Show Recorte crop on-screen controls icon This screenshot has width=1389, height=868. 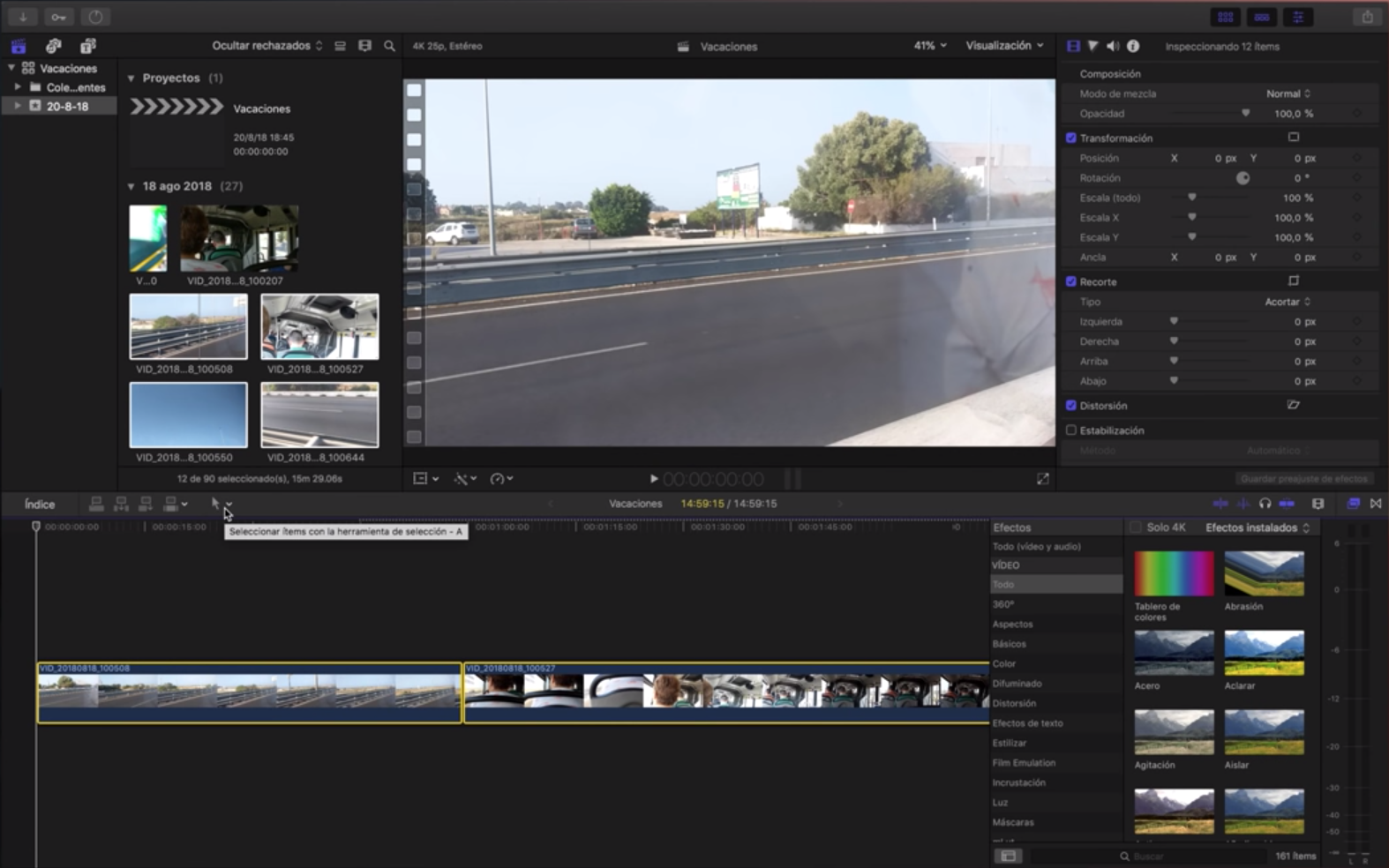1294,281
